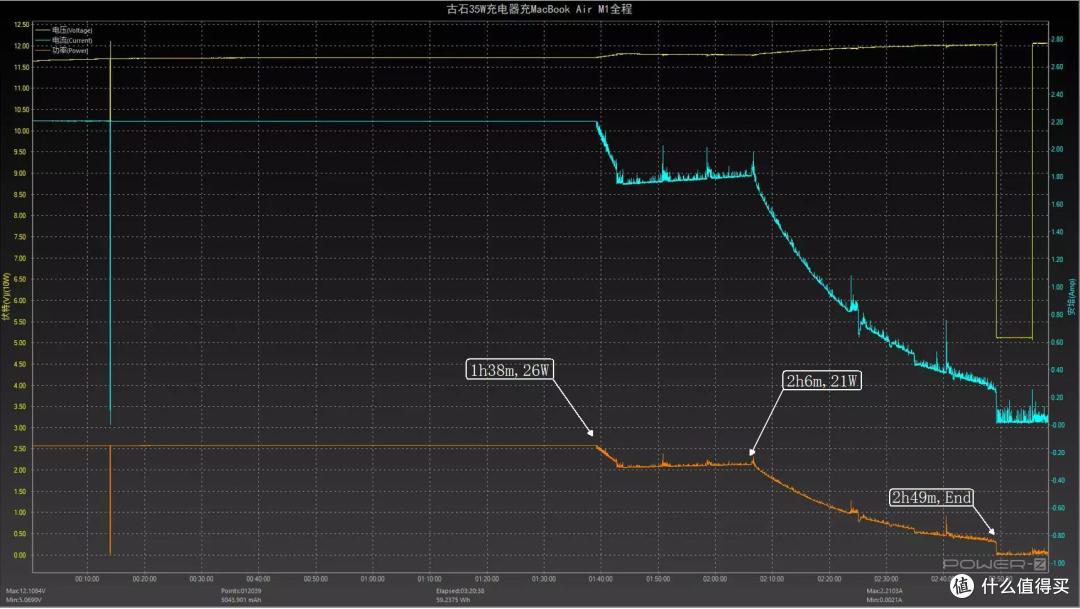The width and height of the screenshot is (1080, 609).
Task: Click the 12.50 voltage axis tick
Action: coord(21,25)
